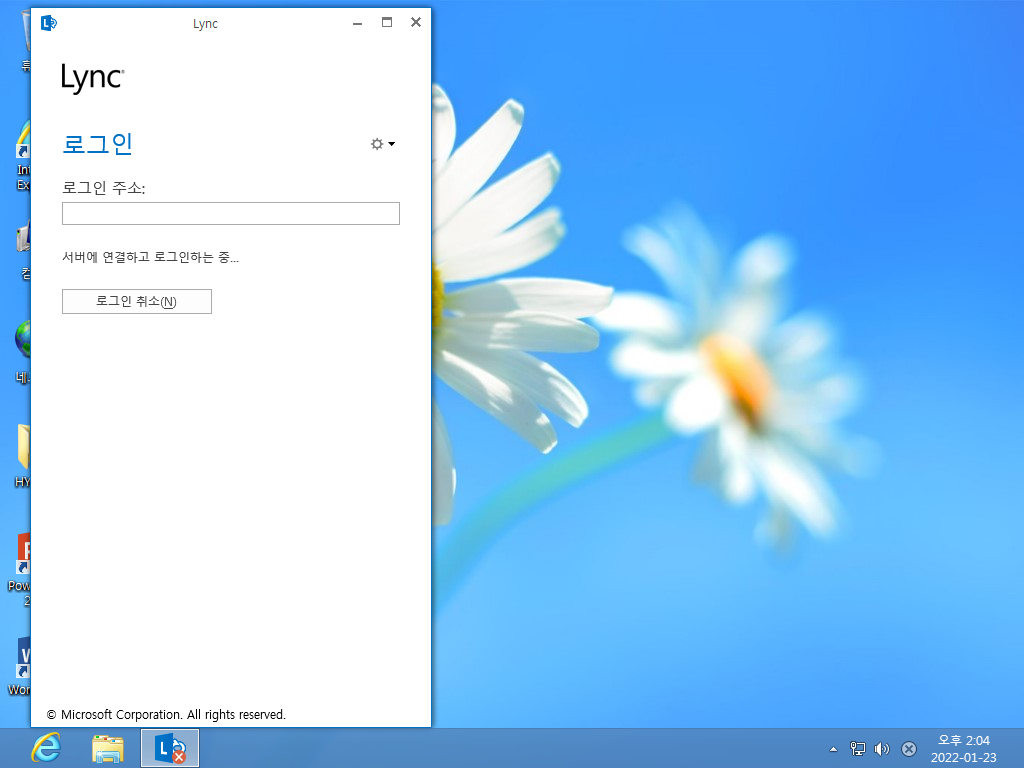Image resolution: width=1024 pixels, height=768 pixels.
Task: Select the HY folder desktop icon
Action: pyautogui.click(x=22, y=456)
